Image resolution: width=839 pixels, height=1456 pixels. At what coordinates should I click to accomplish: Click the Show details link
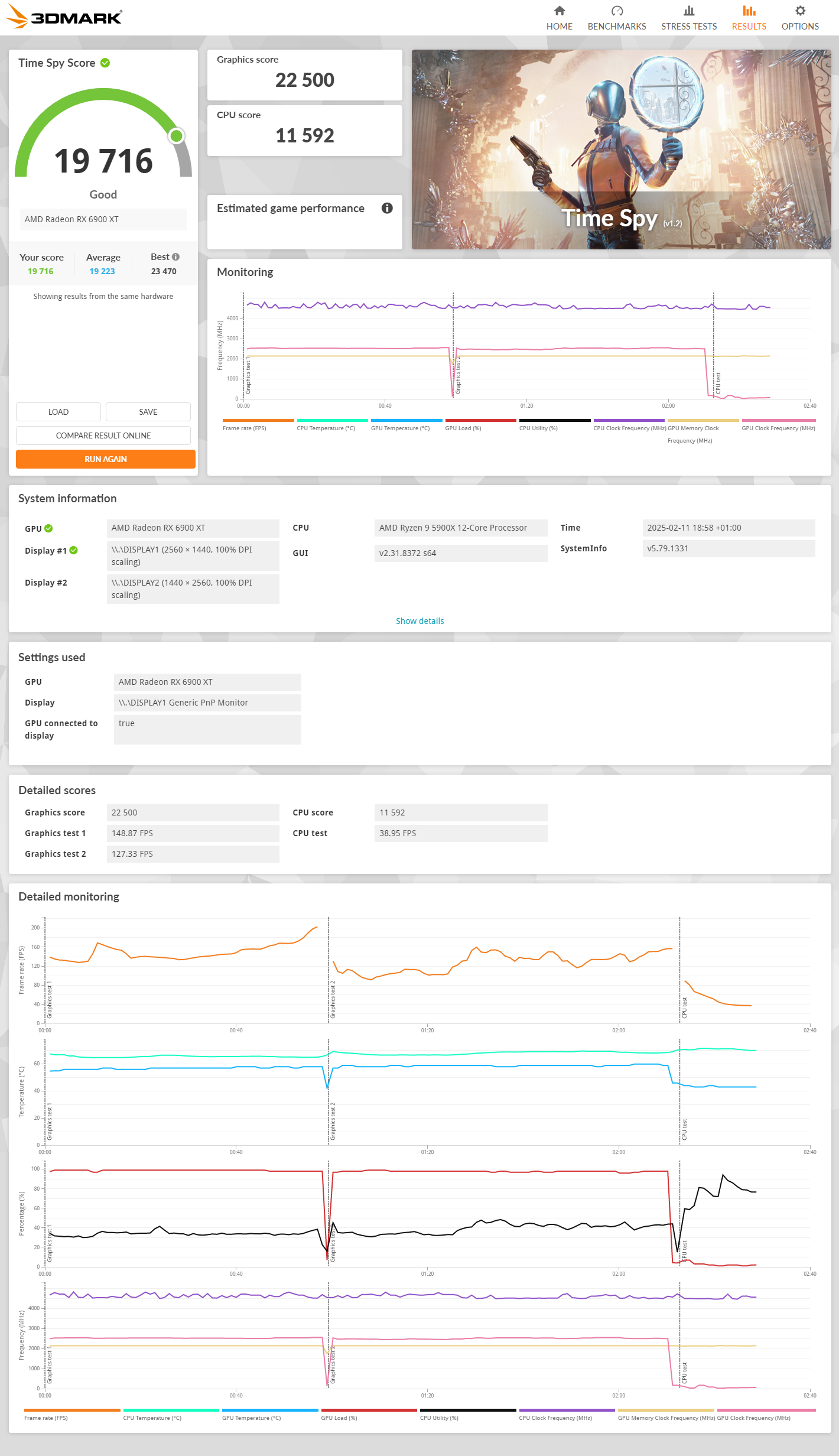click(x=419, y=621)
